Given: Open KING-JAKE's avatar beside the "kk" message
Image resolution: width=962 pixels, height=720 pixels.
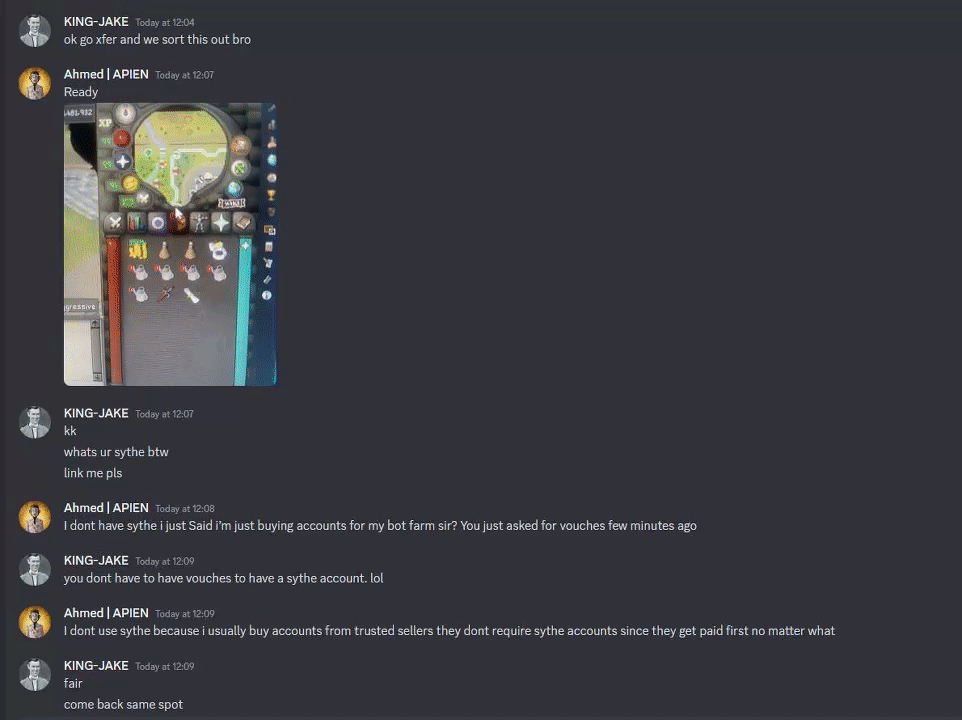Looking at the screenshot, I should [x=34, y=423].
